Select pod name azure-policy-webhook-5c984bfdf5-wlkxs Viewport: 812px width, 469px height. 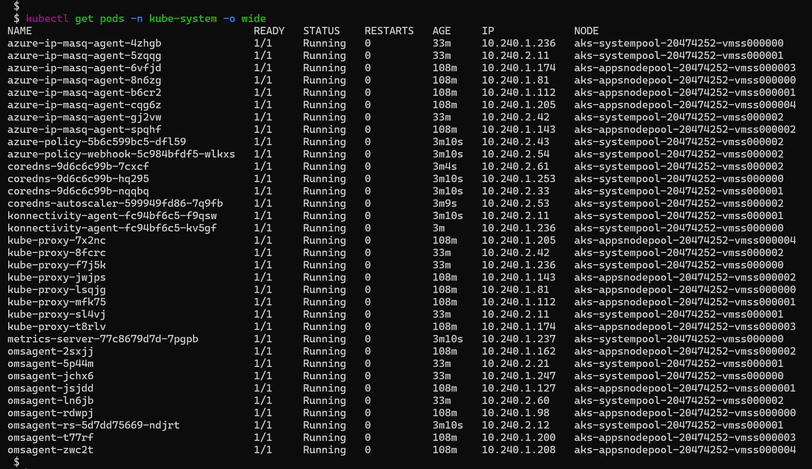[121, 154]
